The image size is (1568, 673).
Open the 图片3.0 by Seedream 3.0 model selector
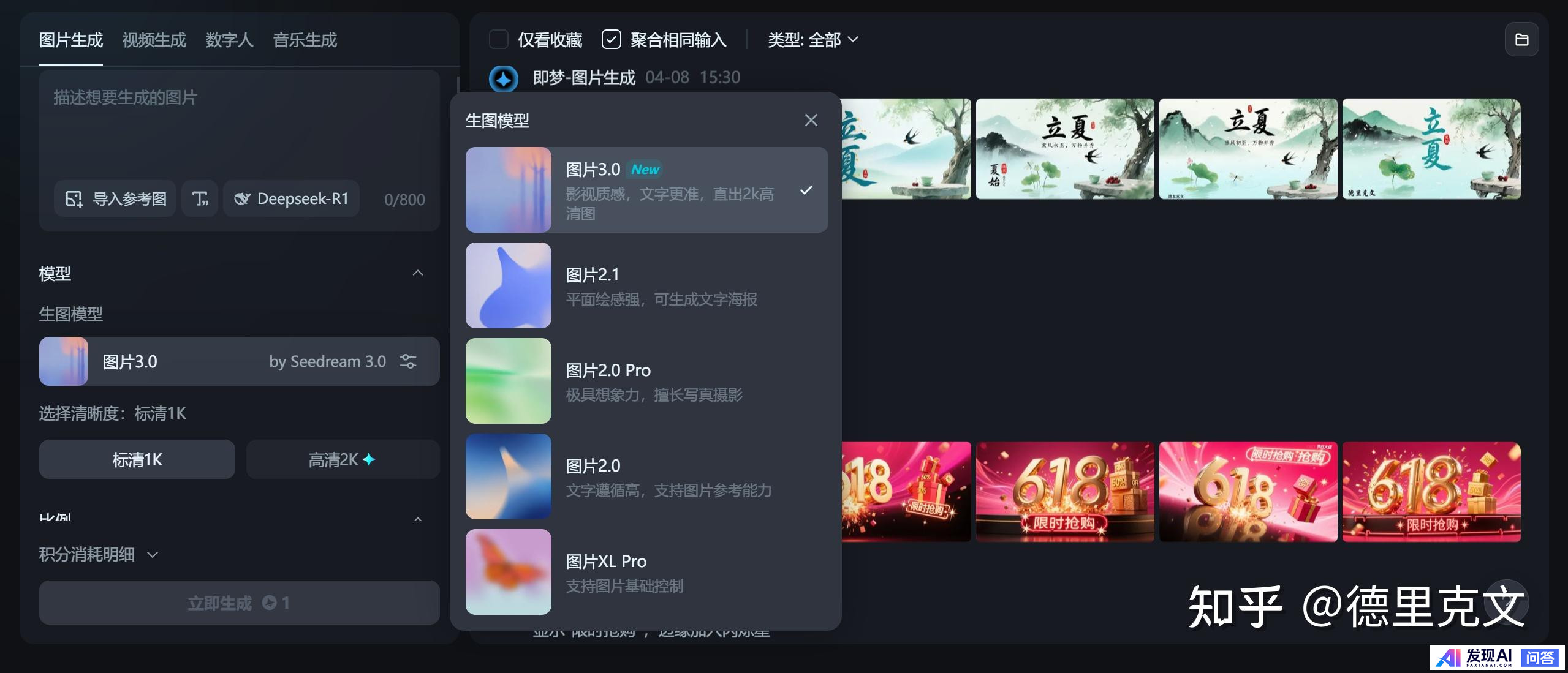click(x=239, y=361)
